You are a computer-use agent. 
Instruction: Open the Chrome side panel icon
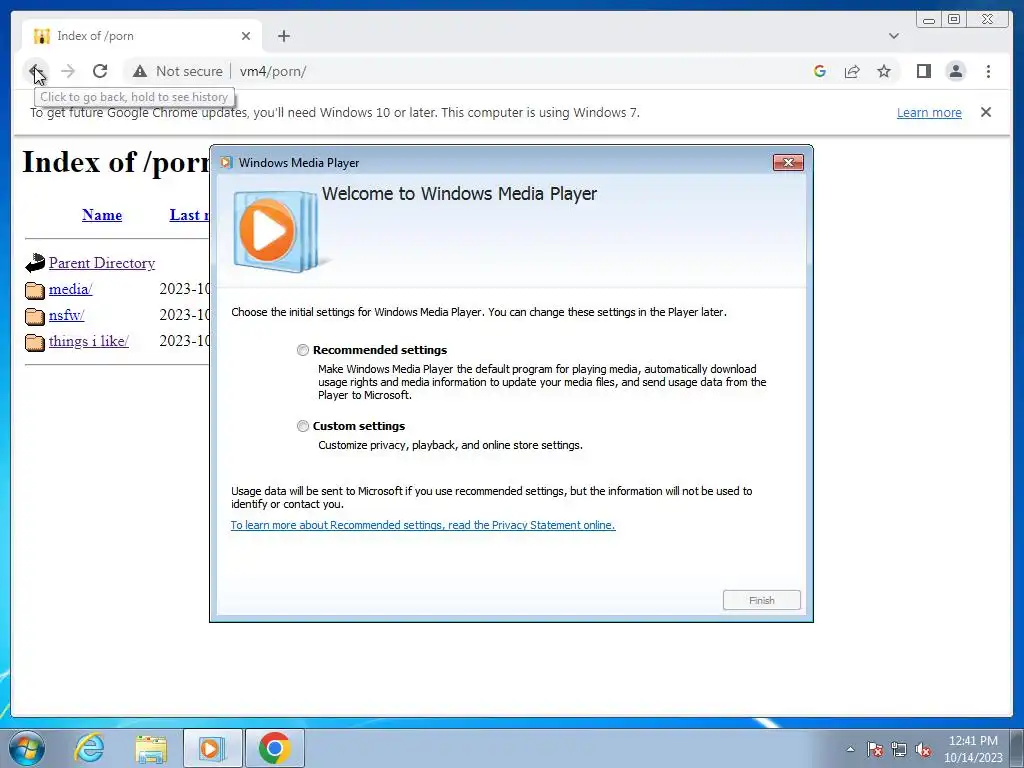tap(923, 71)
